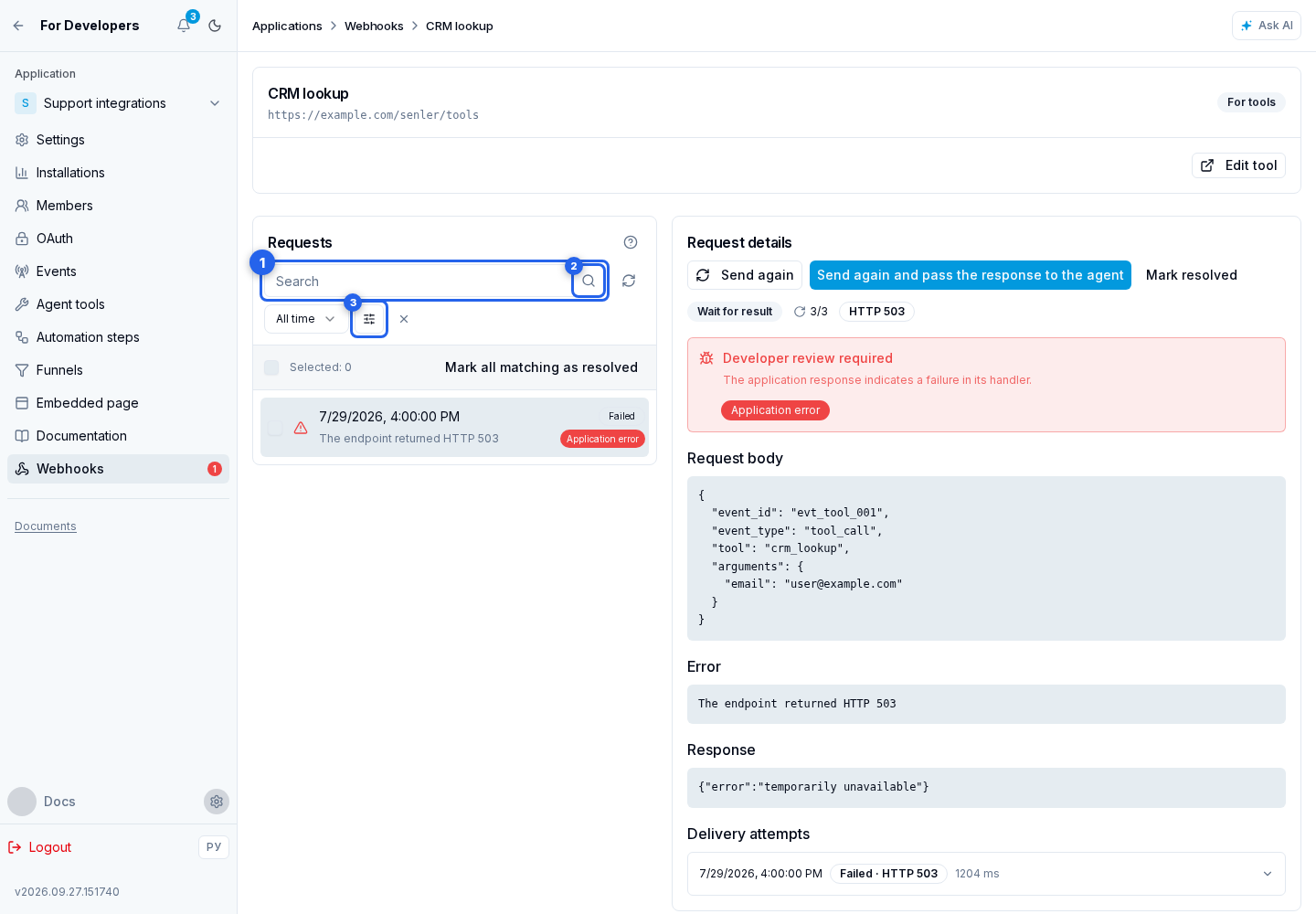Open the request filters sliders icon

[x=369, y=319]
